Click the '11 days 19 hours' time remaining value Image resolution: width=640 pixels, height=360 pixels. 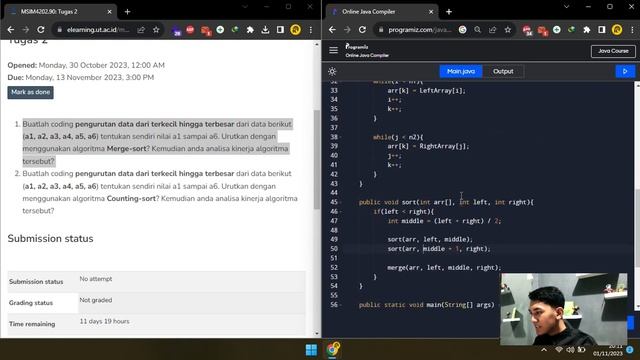pyautogui.click(x=104, y=321)
